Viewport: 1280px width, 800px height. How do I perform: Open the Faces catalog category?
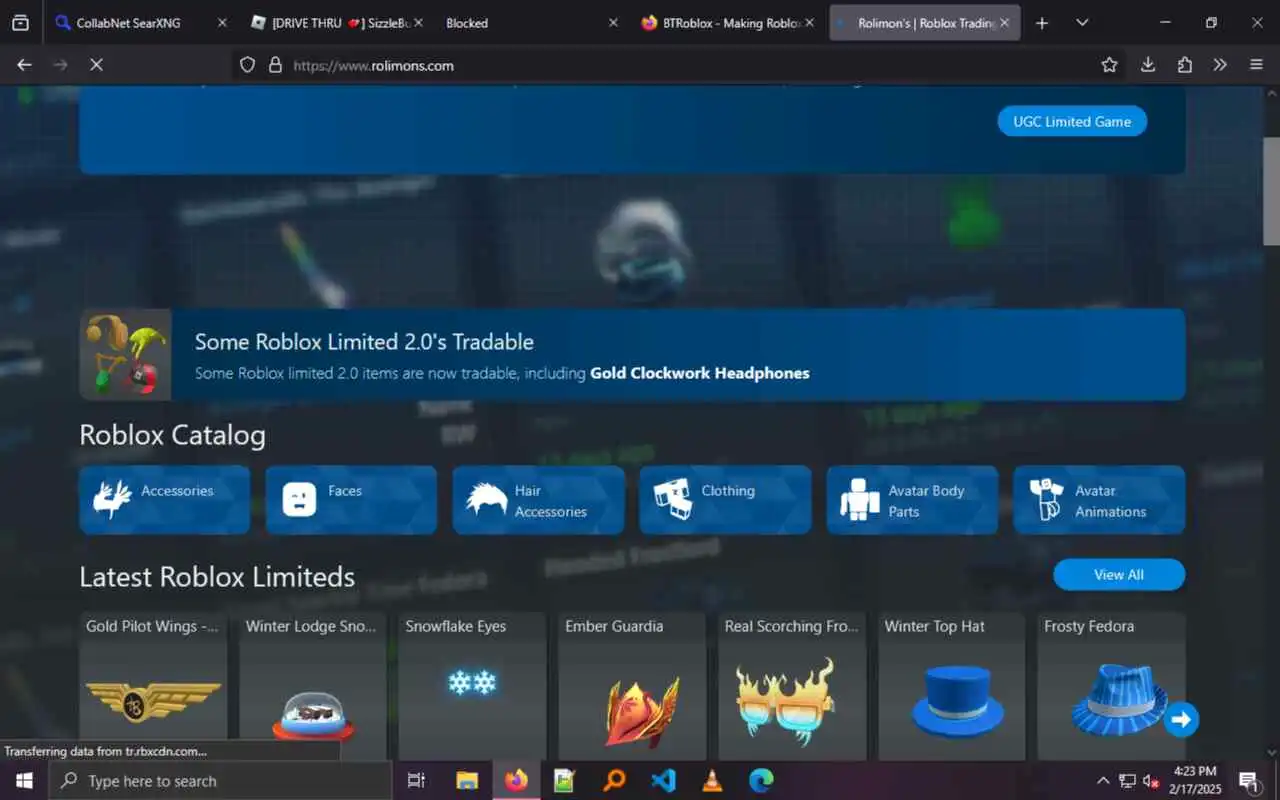click(351, 500)
